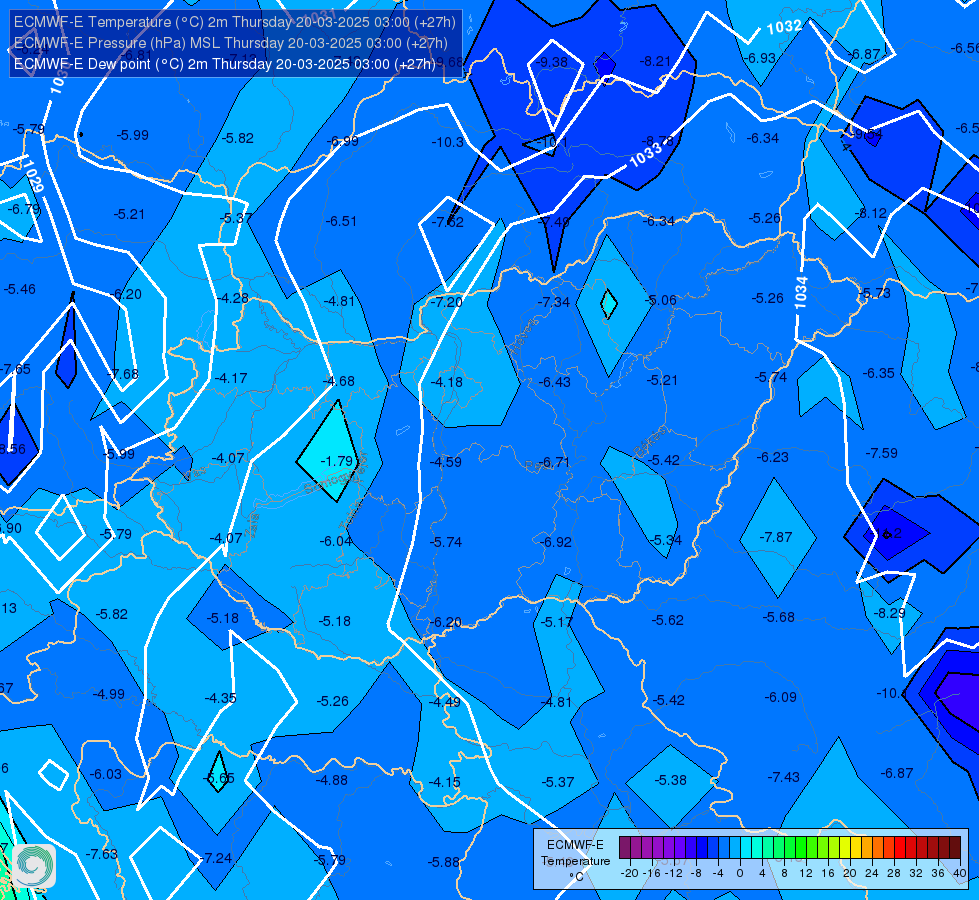Select the 1033 isobar label
Viewport: 979px width, 900px height.
pos(645,155)
